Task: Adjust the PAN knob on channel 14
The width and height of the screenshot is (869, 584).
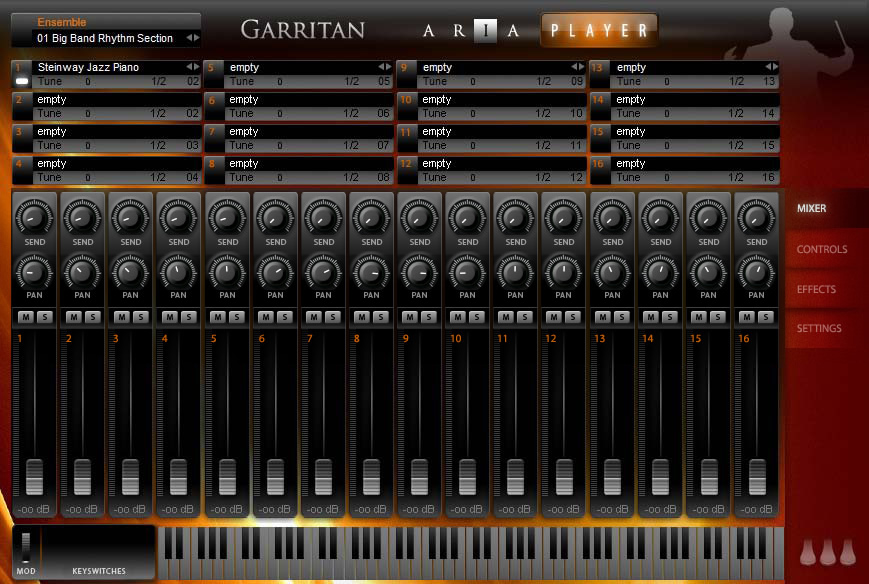Action: point(661,271)
